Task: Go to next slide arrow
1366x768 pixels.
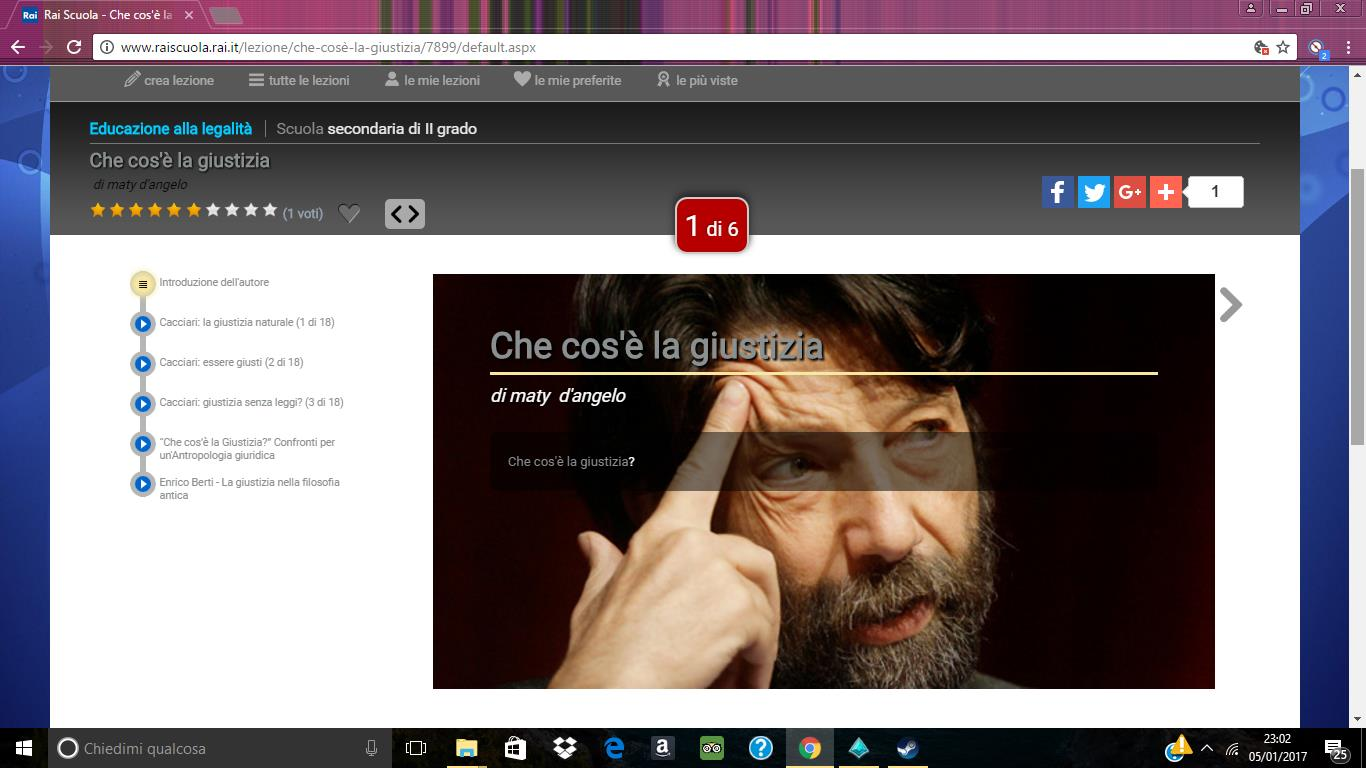Action: point(1231,305)
